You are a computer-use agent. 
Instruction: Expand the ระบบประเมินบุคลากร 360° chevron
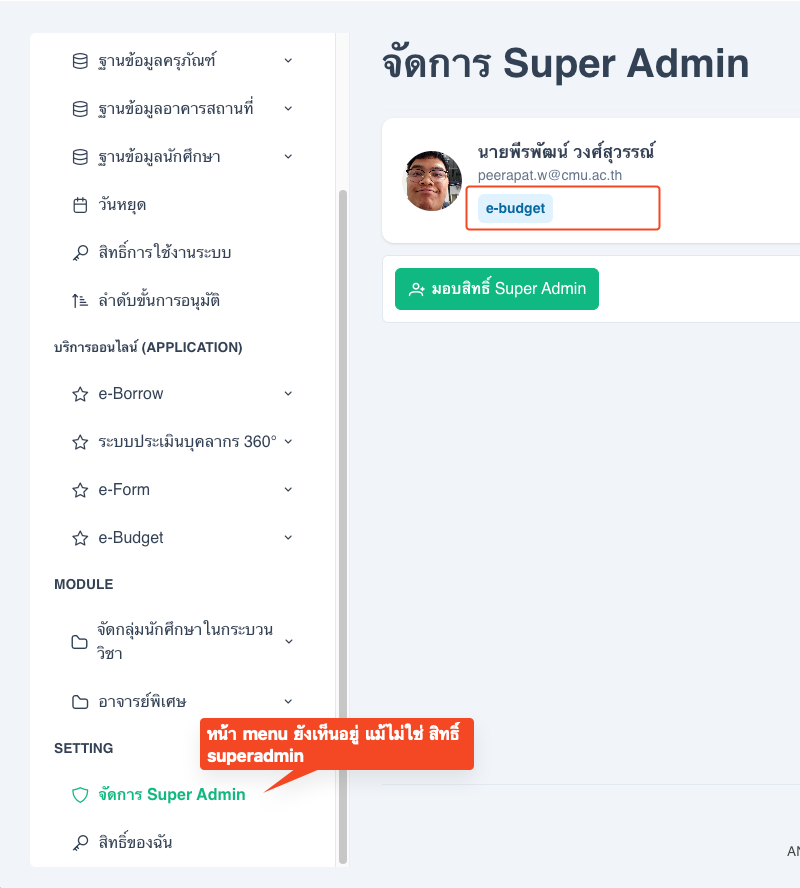288,442
